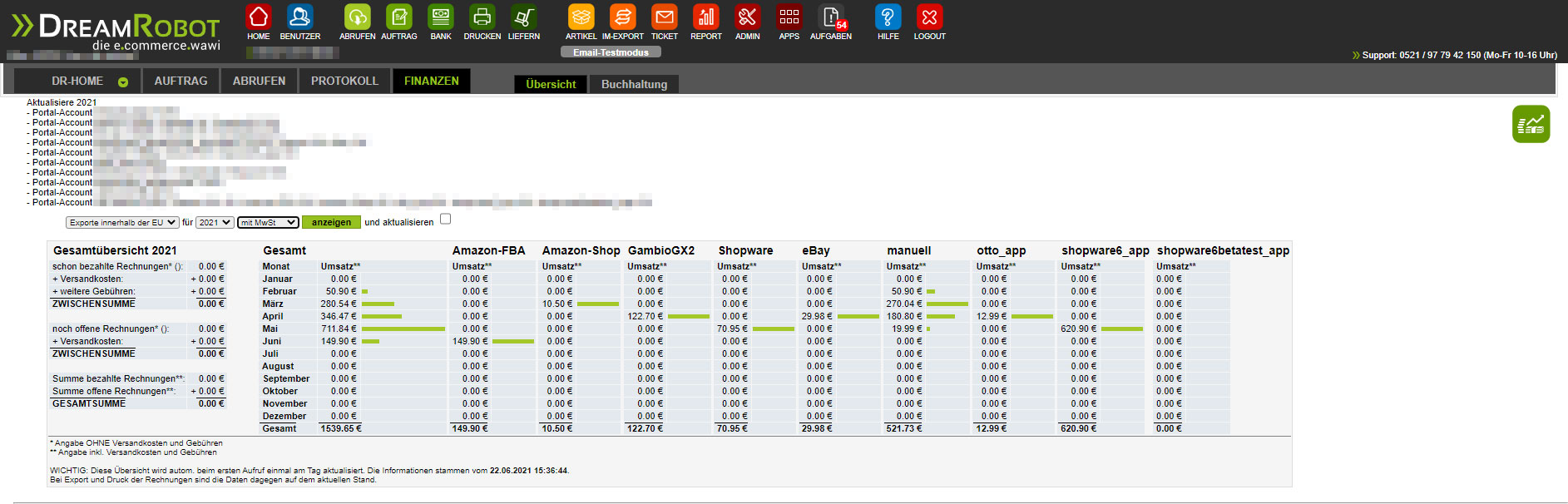Open the ARTIKEL icon

point(581,17)
